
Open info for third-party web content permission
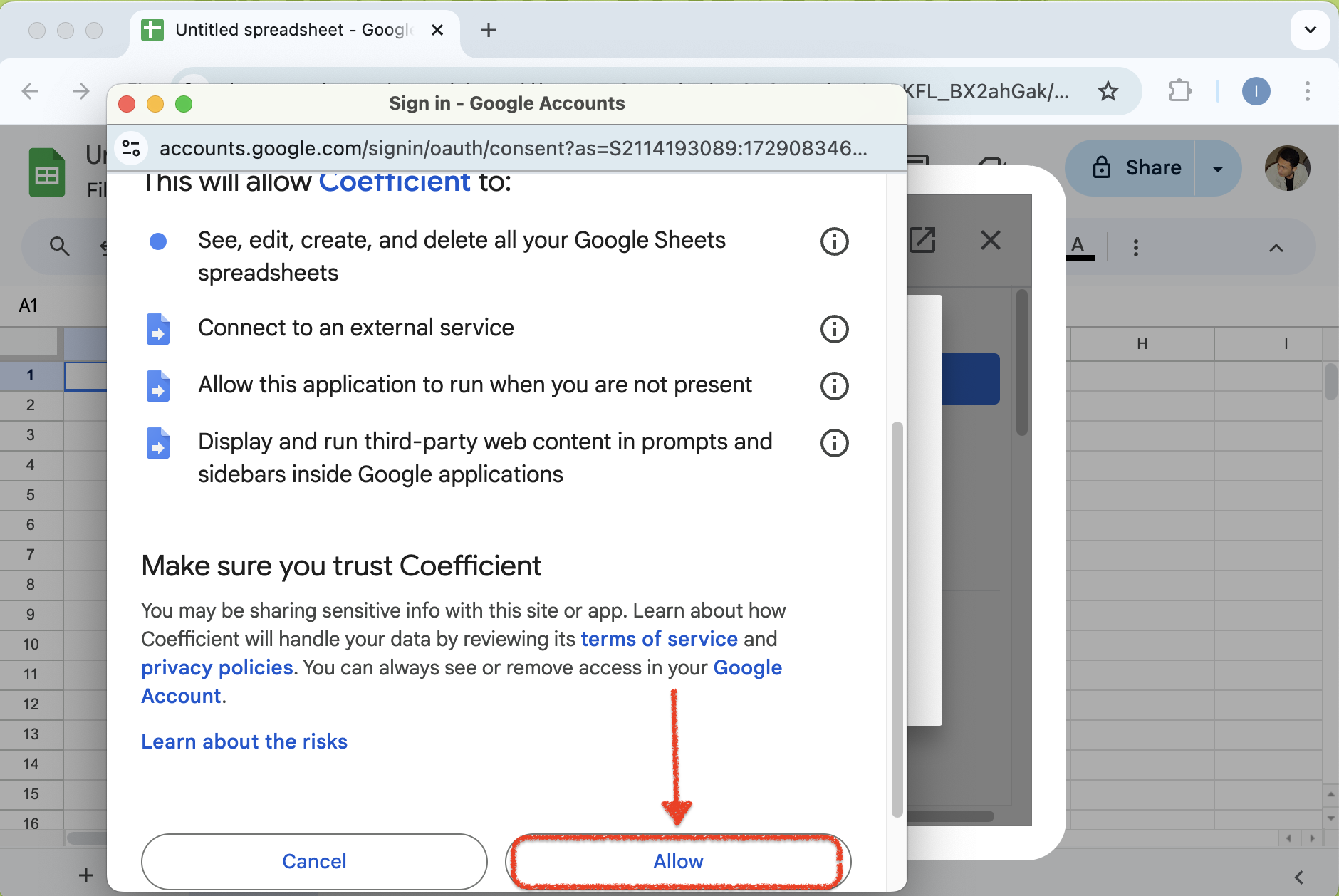(835, 443)
